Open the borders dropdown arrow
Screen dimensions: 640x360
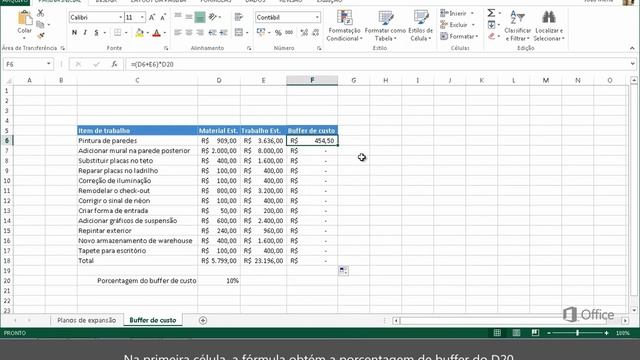(126, 33)
